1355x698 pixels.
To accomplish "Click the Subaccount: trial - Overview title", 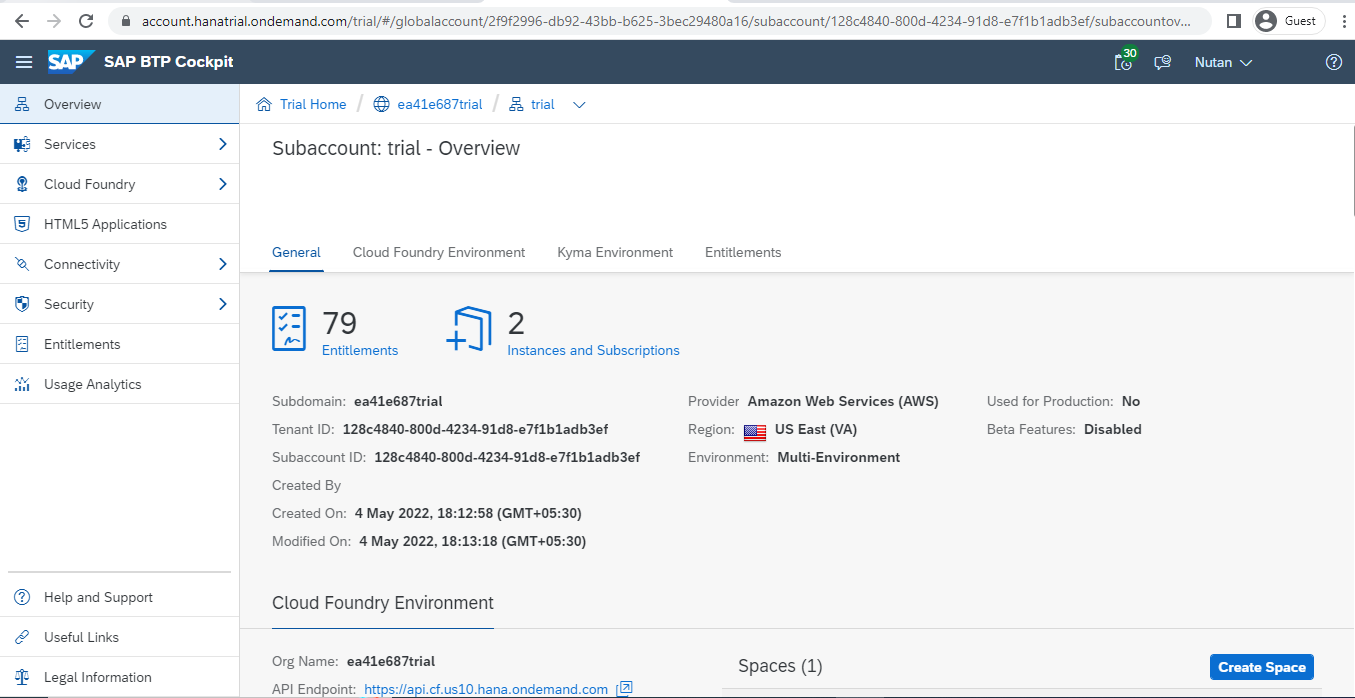I will point(396,148).
